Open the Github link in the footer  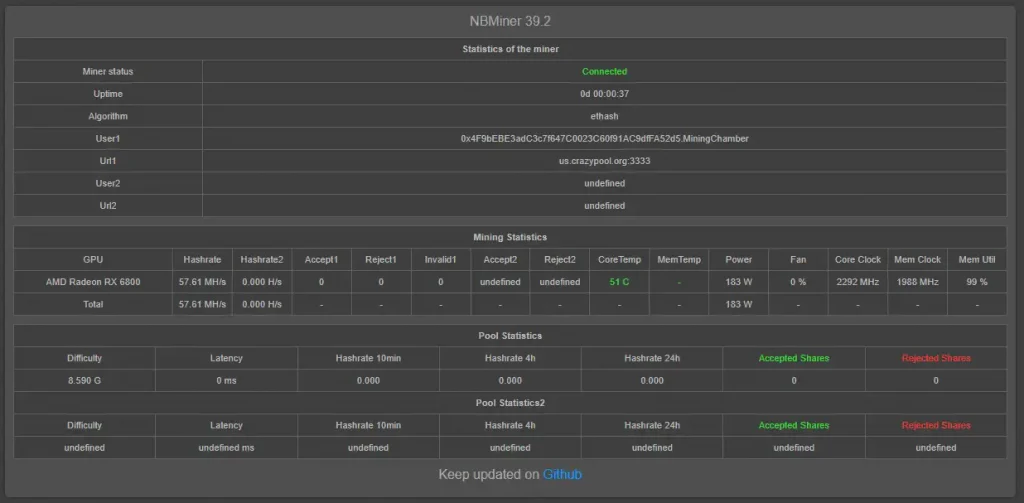562,474
